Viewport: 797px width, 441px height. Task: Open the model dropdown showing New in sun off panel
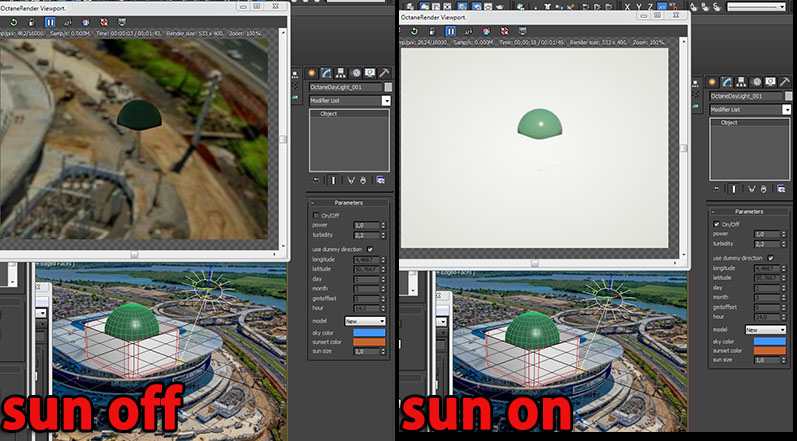click(x=365, y=321)
